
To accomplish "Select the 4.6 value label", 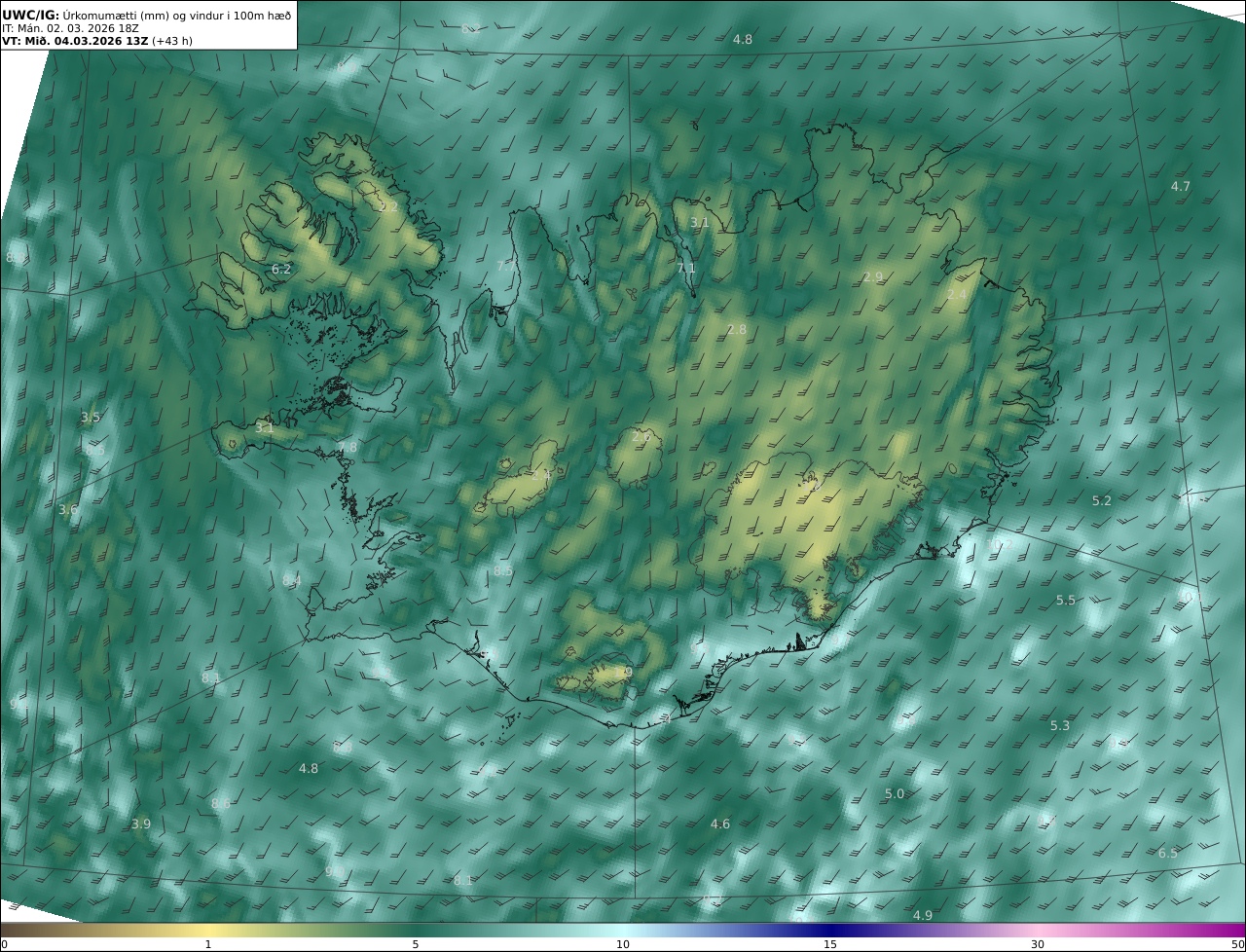I will 720,824.
